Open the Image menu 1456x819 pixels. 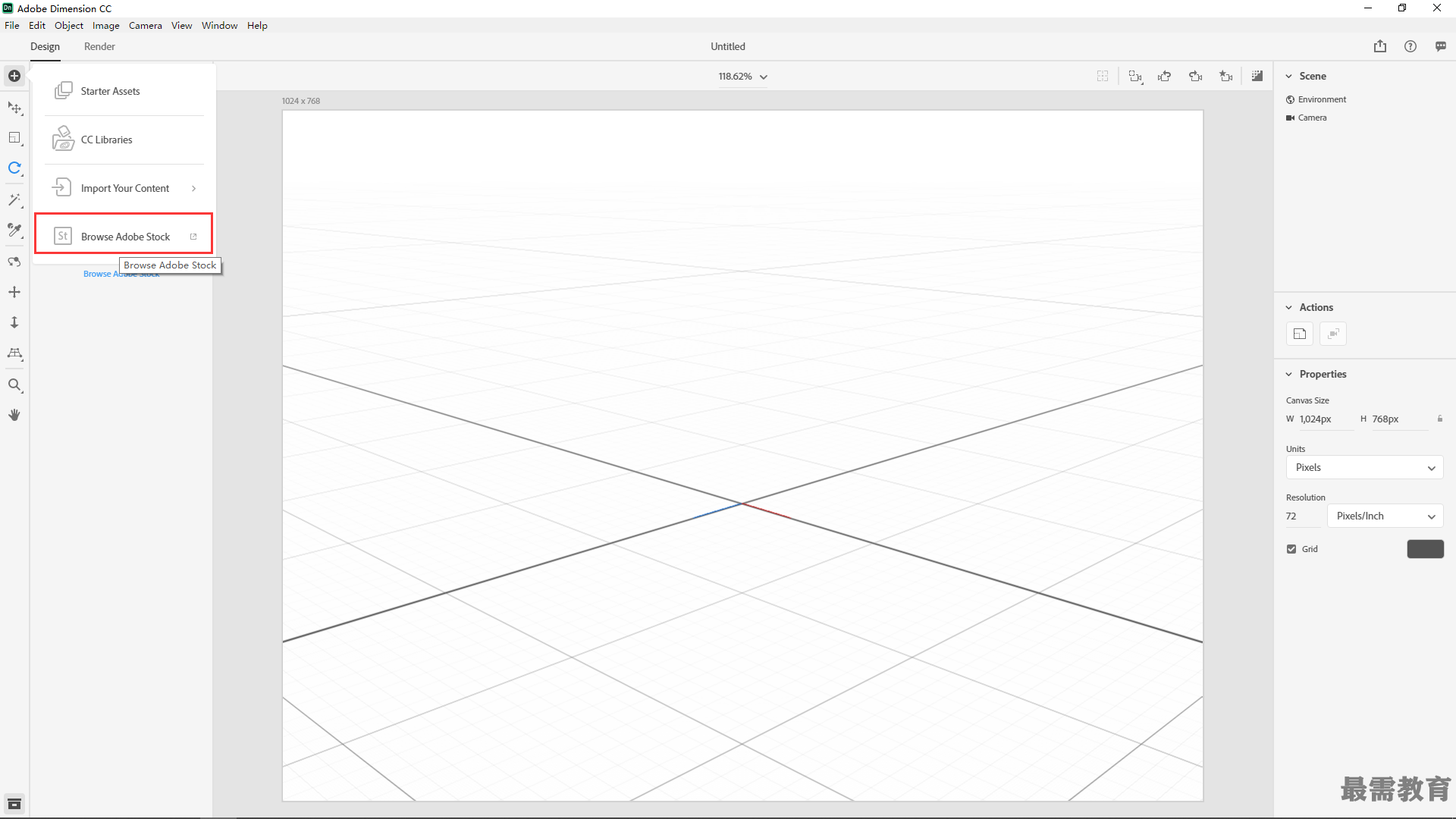point(106,25)
